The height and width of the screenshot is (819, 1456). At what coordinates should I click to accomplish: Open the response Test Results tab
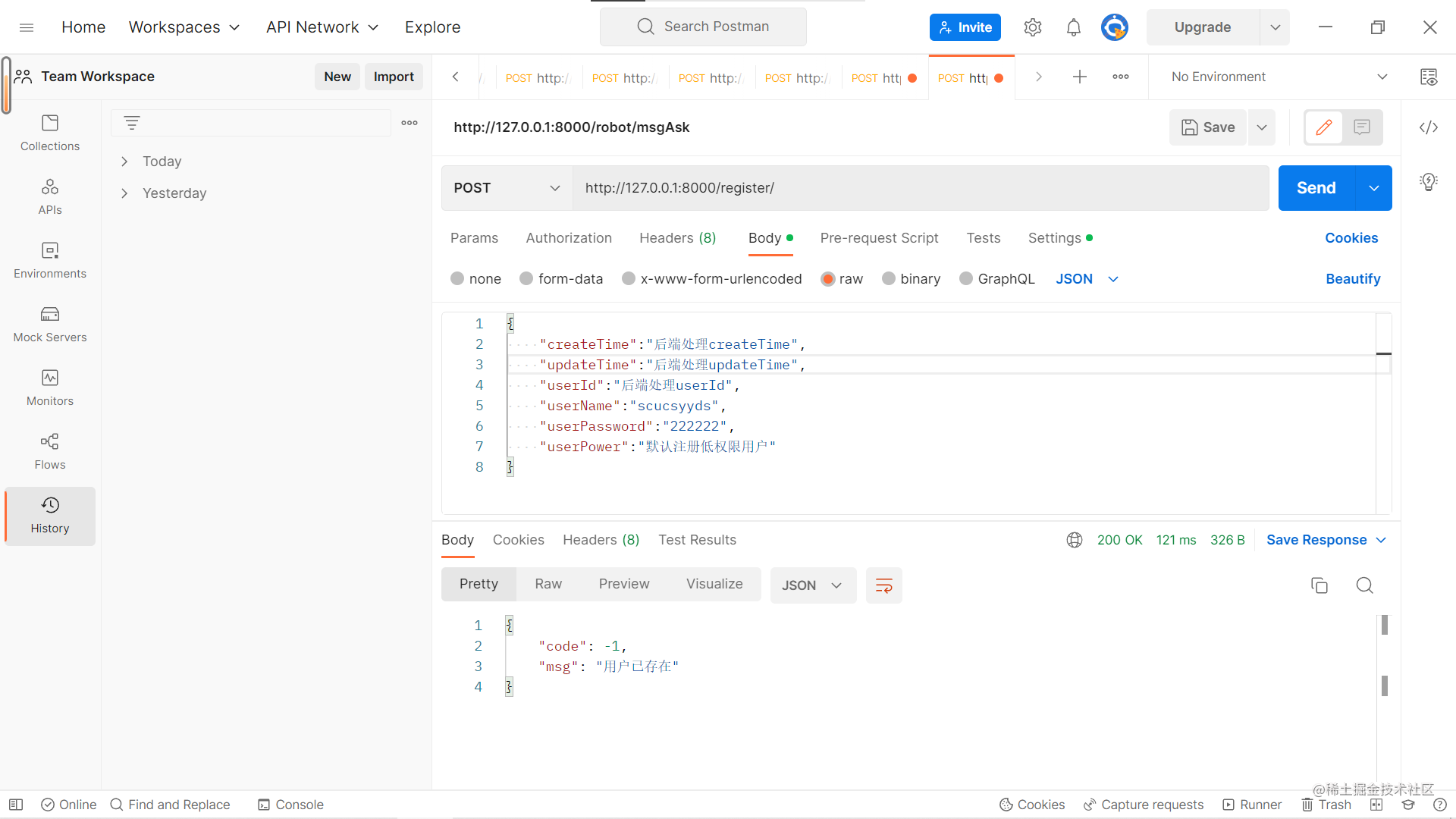click(x=697, y=540)
